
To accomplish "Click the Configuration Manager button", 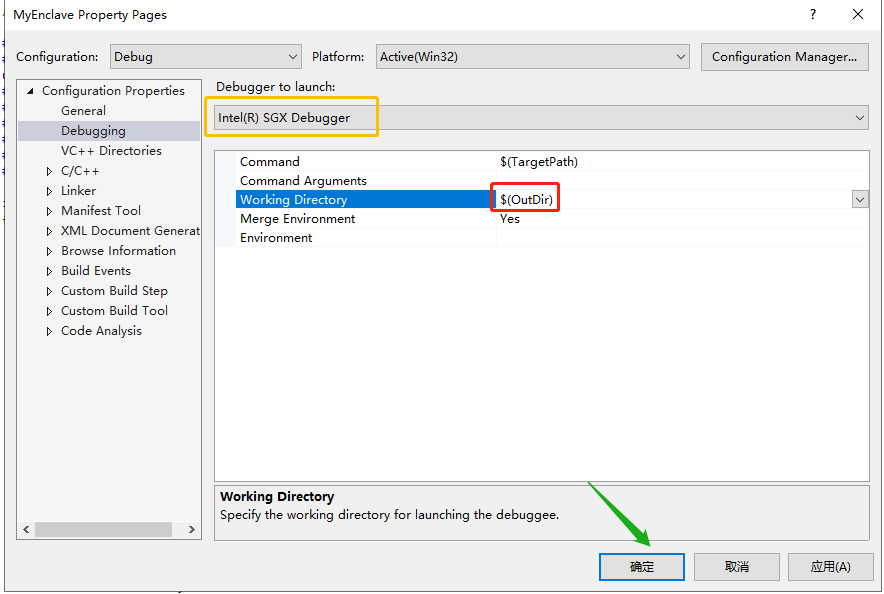I will (784, 56).
